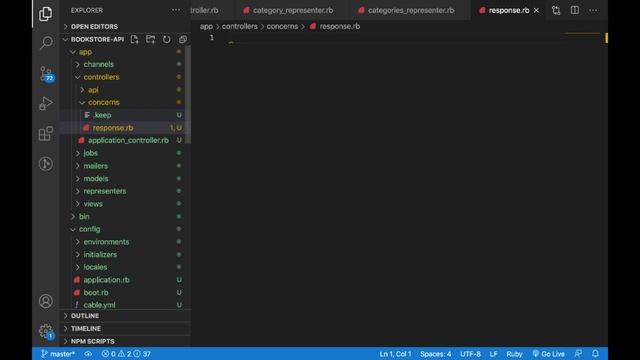Open Explorer more actions ellipsis

click(x=176, y=10)
